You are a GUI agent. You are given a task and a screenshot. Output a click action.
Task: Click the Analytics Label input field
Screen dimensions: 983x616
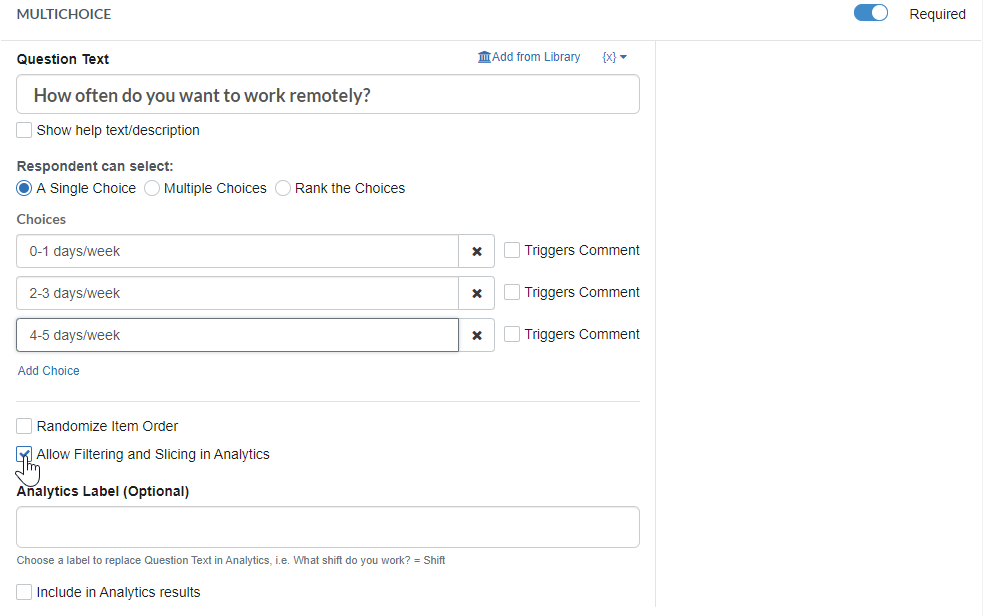coord(328,527)
